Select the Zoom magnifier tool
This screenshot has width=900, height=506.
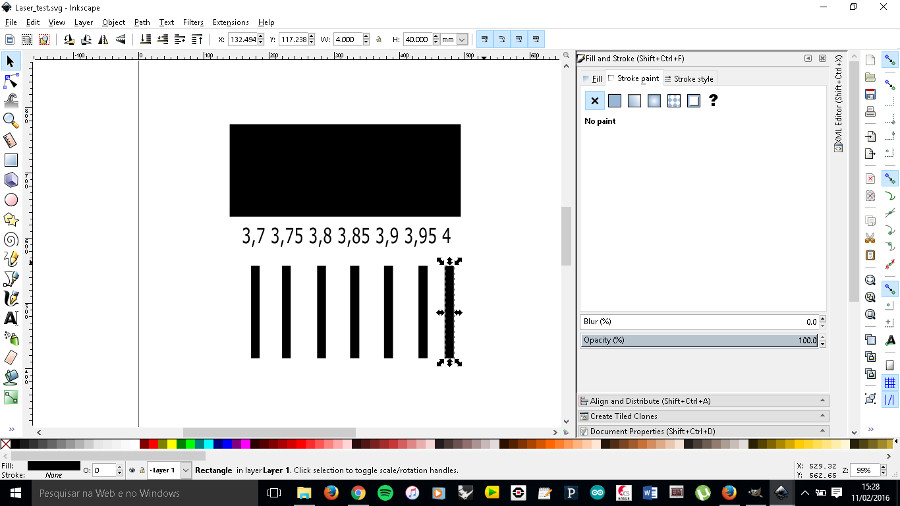pos(10,120)
